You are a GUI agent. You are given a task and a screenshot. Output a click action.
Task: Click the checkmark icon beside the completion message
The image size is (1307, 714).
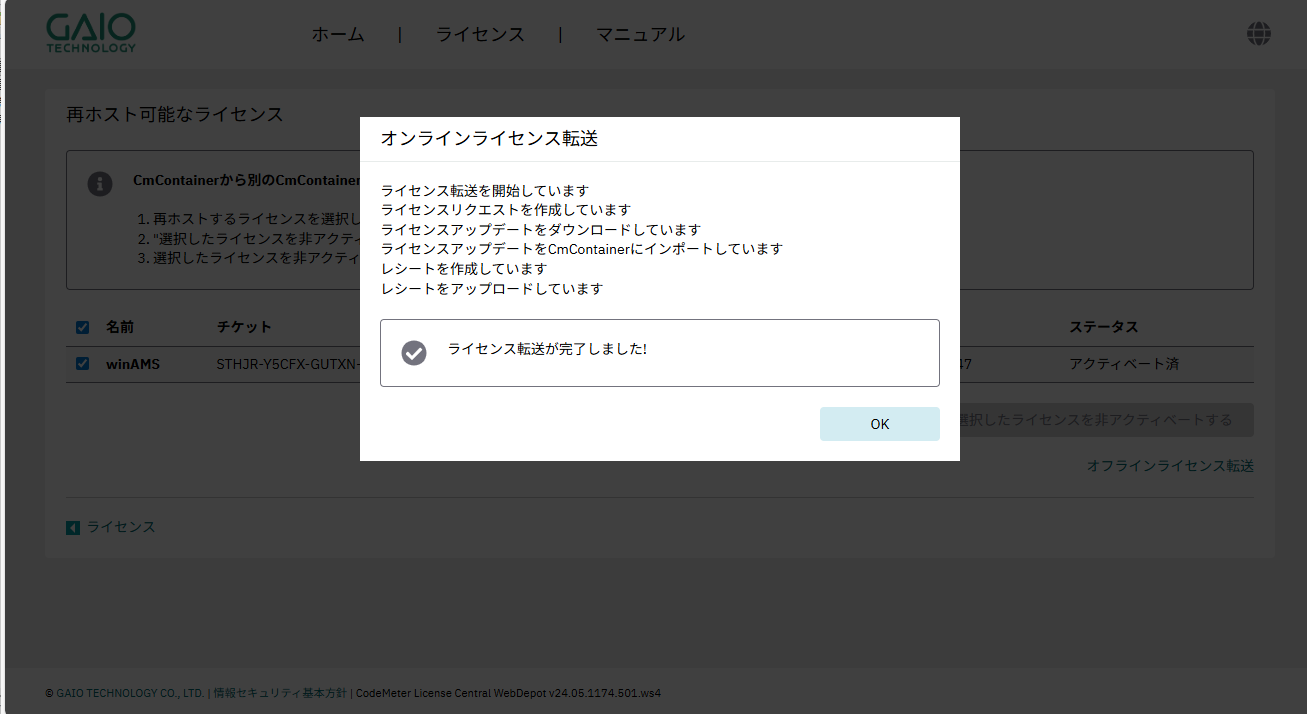[413, 352]
